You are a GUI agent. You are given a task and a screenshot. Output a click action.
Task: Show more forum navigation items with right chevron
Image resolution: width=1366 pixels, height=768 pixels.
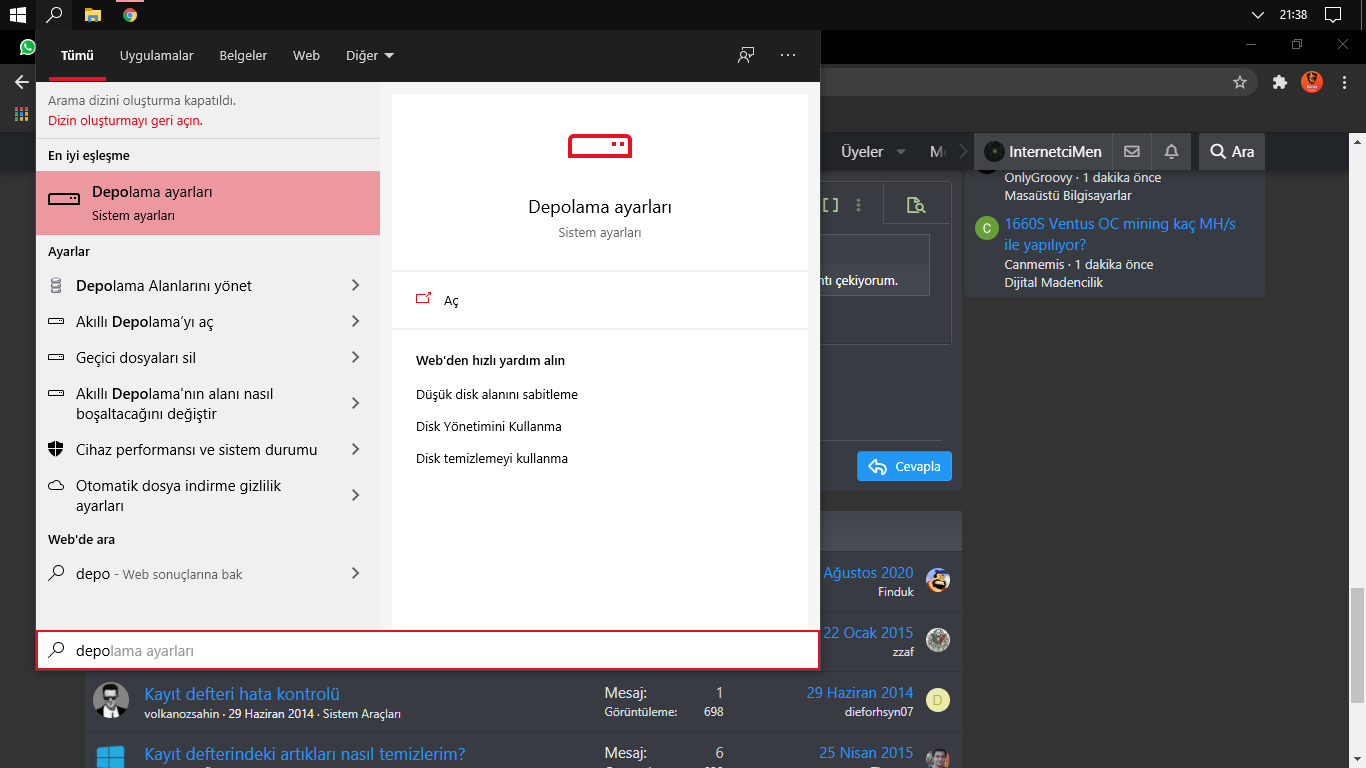(963, 152)
